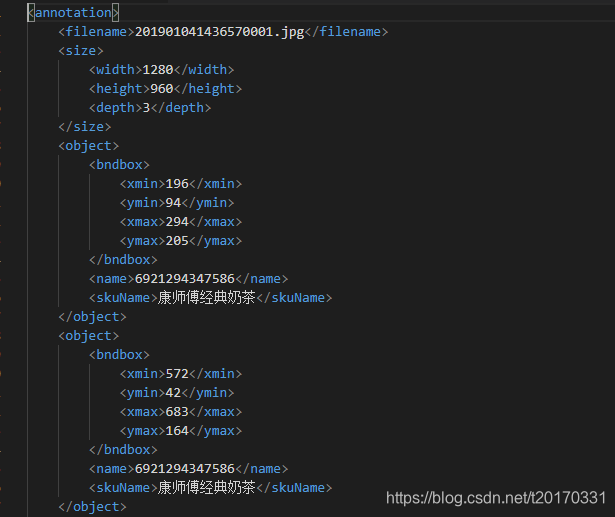Screen dimensions: 615x517
Task: Click the opening <height> tag
Action: pos(119,89)
